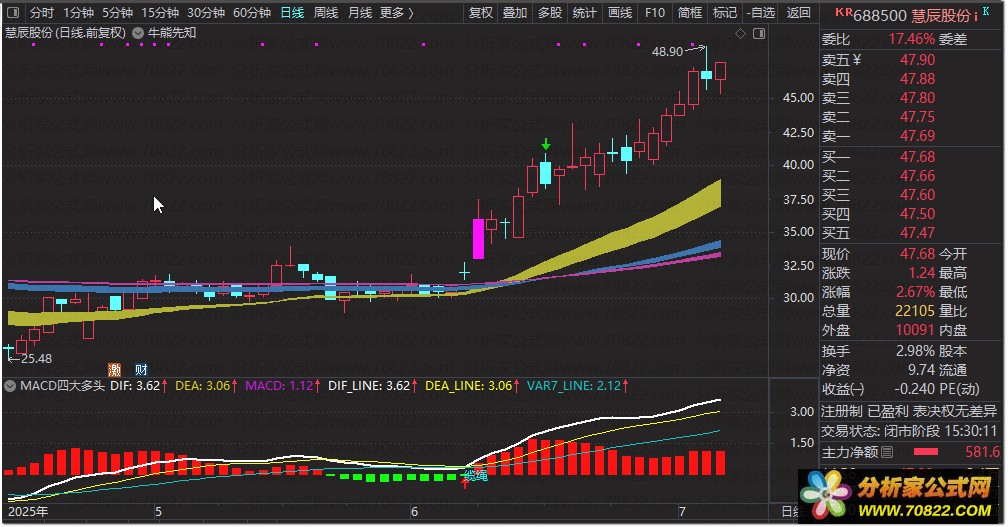Viewport: 1008px width, 527px height.
Task: Click the 交易状态 闭市阶段 status line
Action: (x=909, y=431)
